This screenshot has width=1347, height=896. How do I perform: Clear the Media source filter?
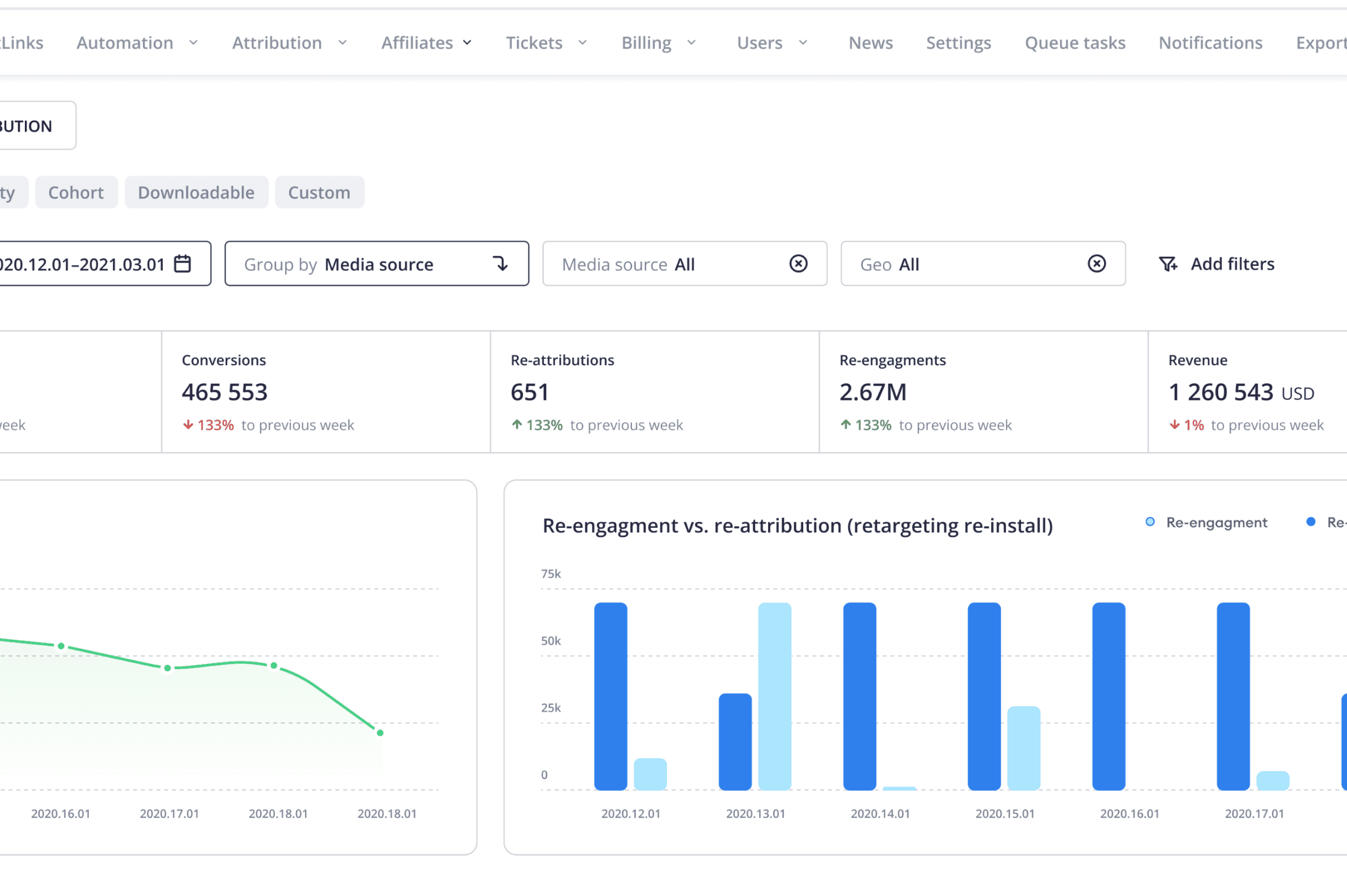click(799, 264)
